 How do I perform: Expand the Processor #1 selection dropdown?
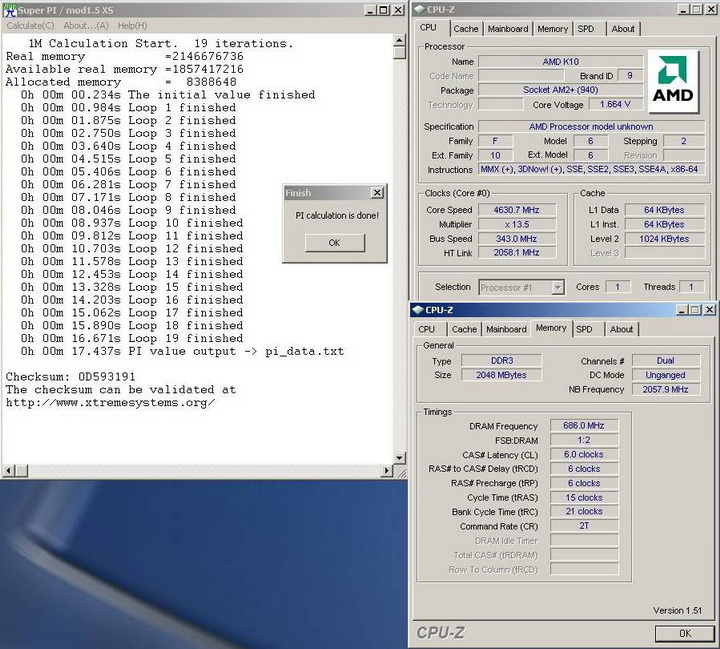click(558, 288)
